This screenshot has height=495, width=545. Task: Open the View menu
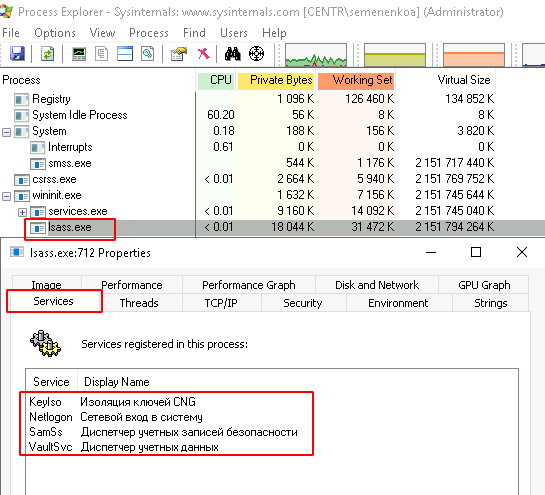pos(102,33)
